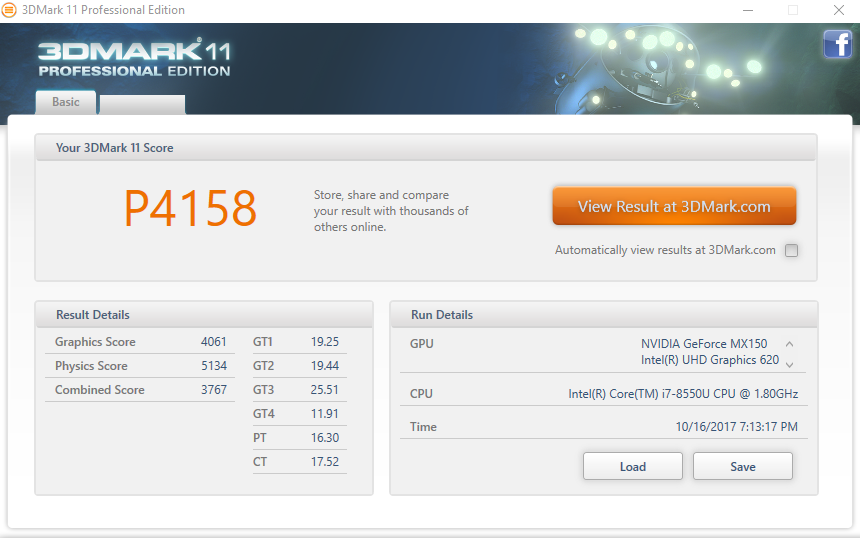Save the benchmark result
This screenshot has height=538, width=860.
coord(743,466)
